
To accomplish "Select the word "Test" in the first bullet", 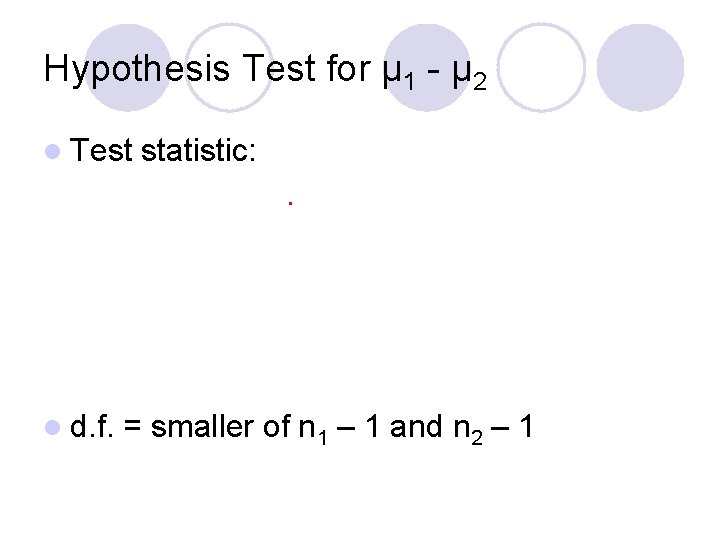I will pyautogui.click(x=103, y=152).
